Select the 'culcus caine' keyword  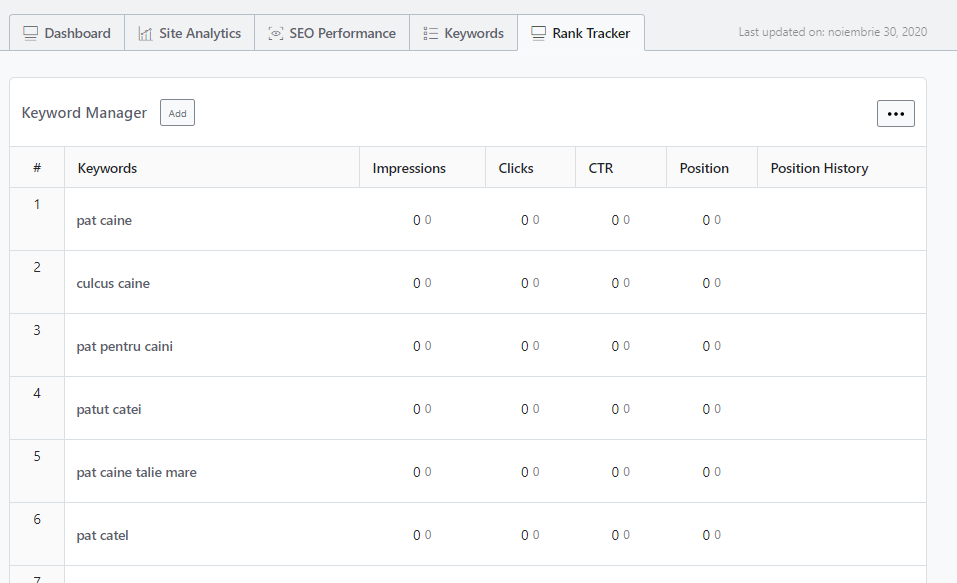tap(113, 283)
